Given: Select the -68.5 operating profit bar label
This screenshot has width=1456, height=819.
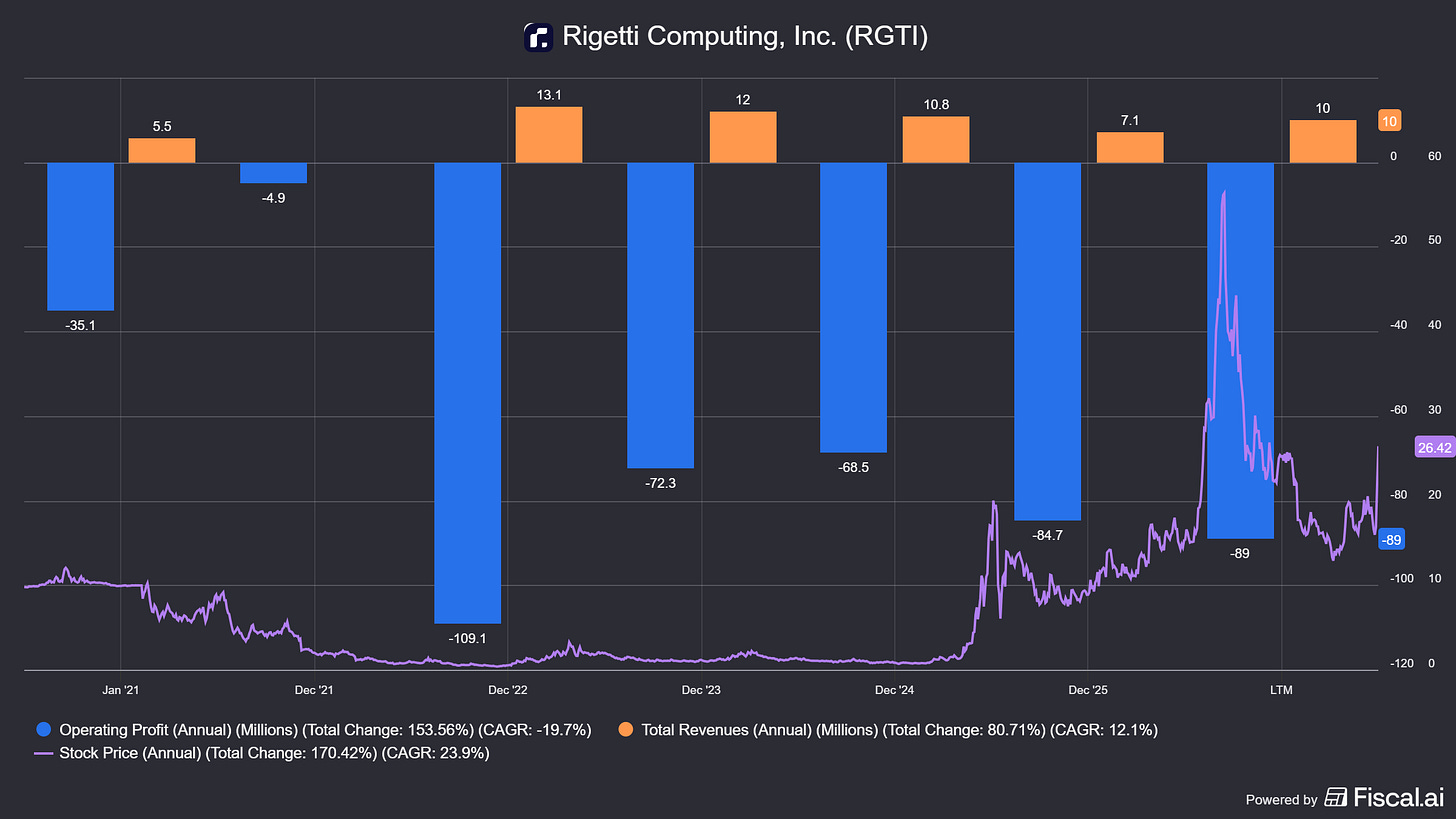Looking at the screenshot, I should pyautogui.click(x=854, y=467).
